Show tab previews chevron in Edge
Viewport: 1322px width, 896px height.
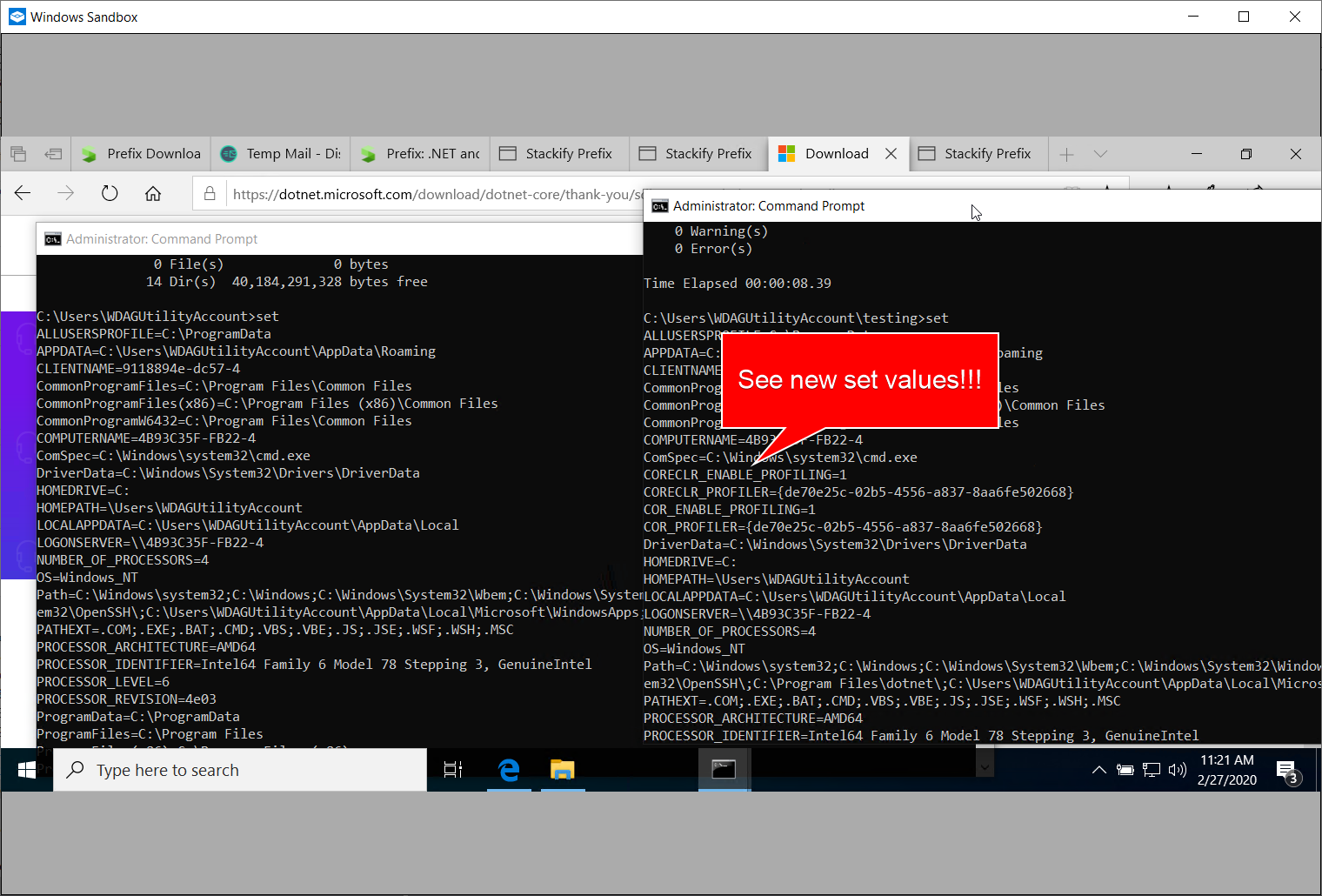click(x=1100, y=154)
